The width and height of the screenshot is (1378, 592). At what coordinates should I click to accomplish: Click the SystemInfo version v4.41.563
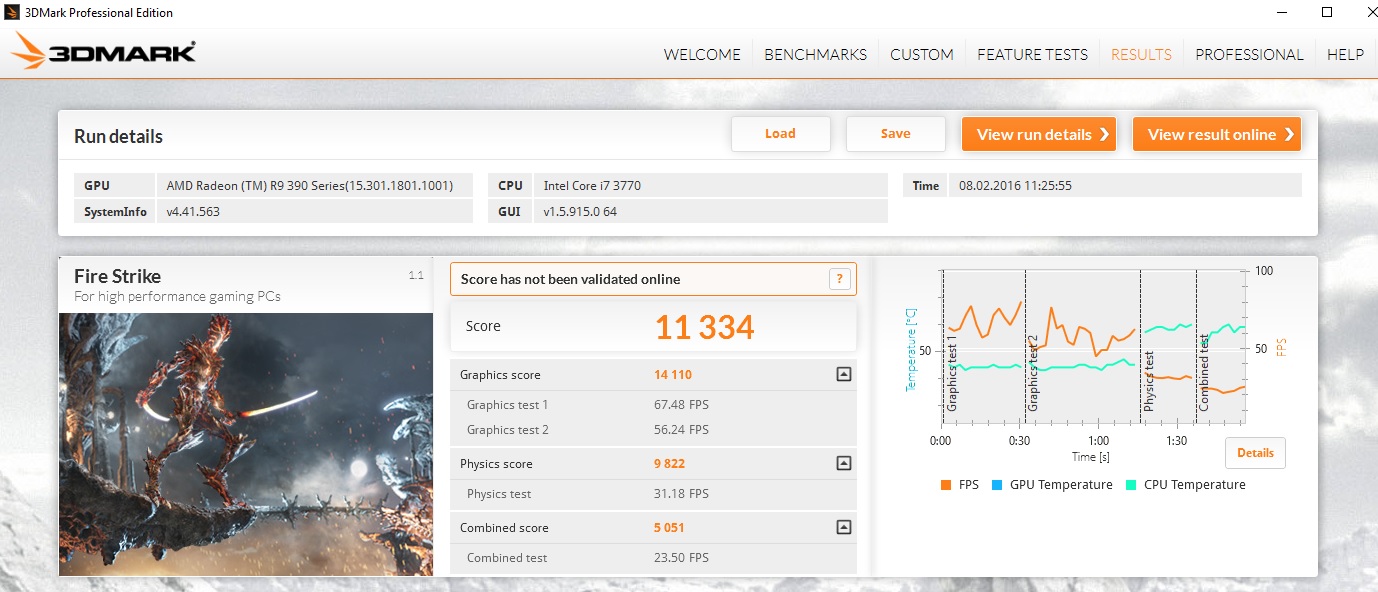(193, 212)
